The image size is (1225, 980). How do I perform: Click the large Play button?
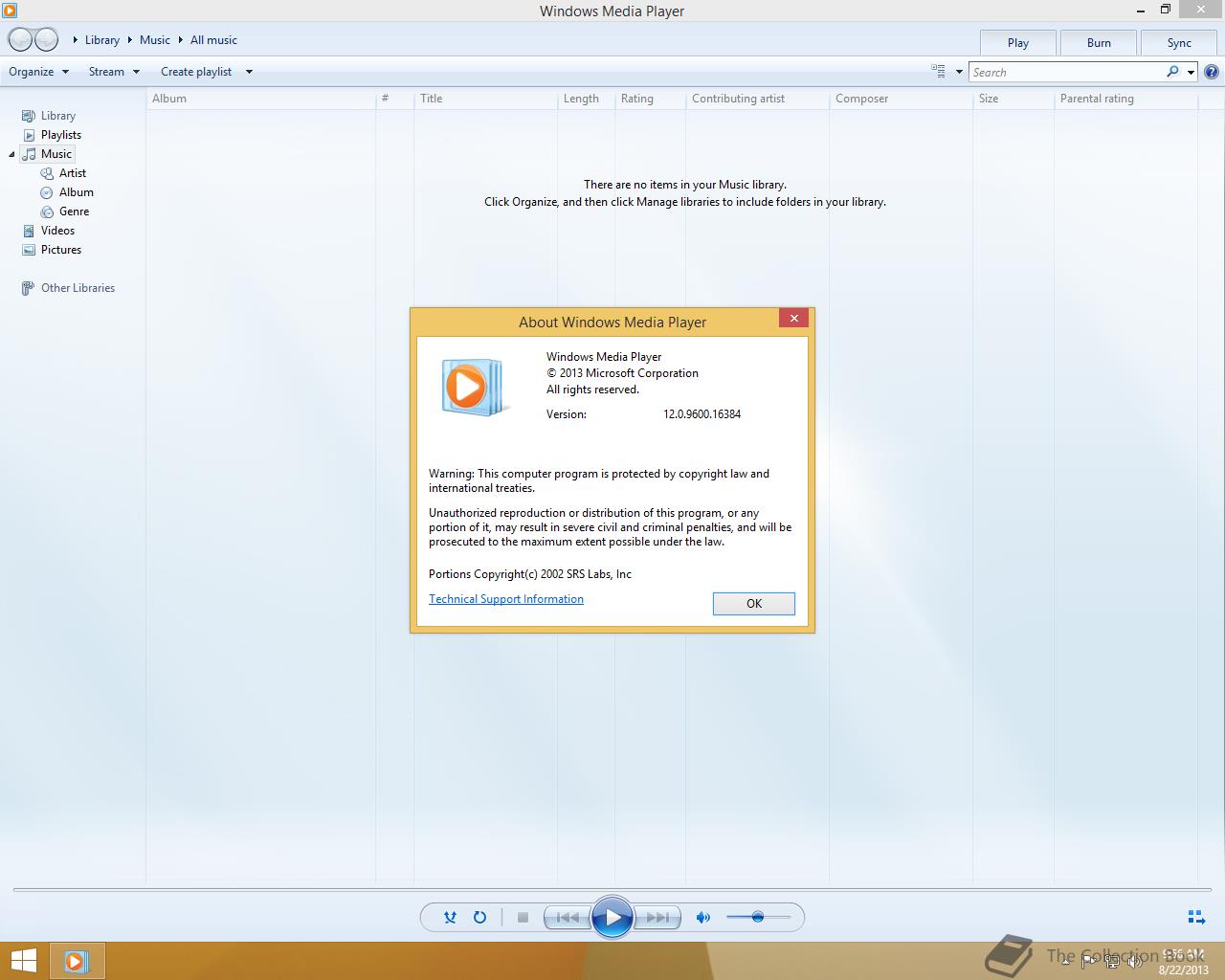coord(612,918)
